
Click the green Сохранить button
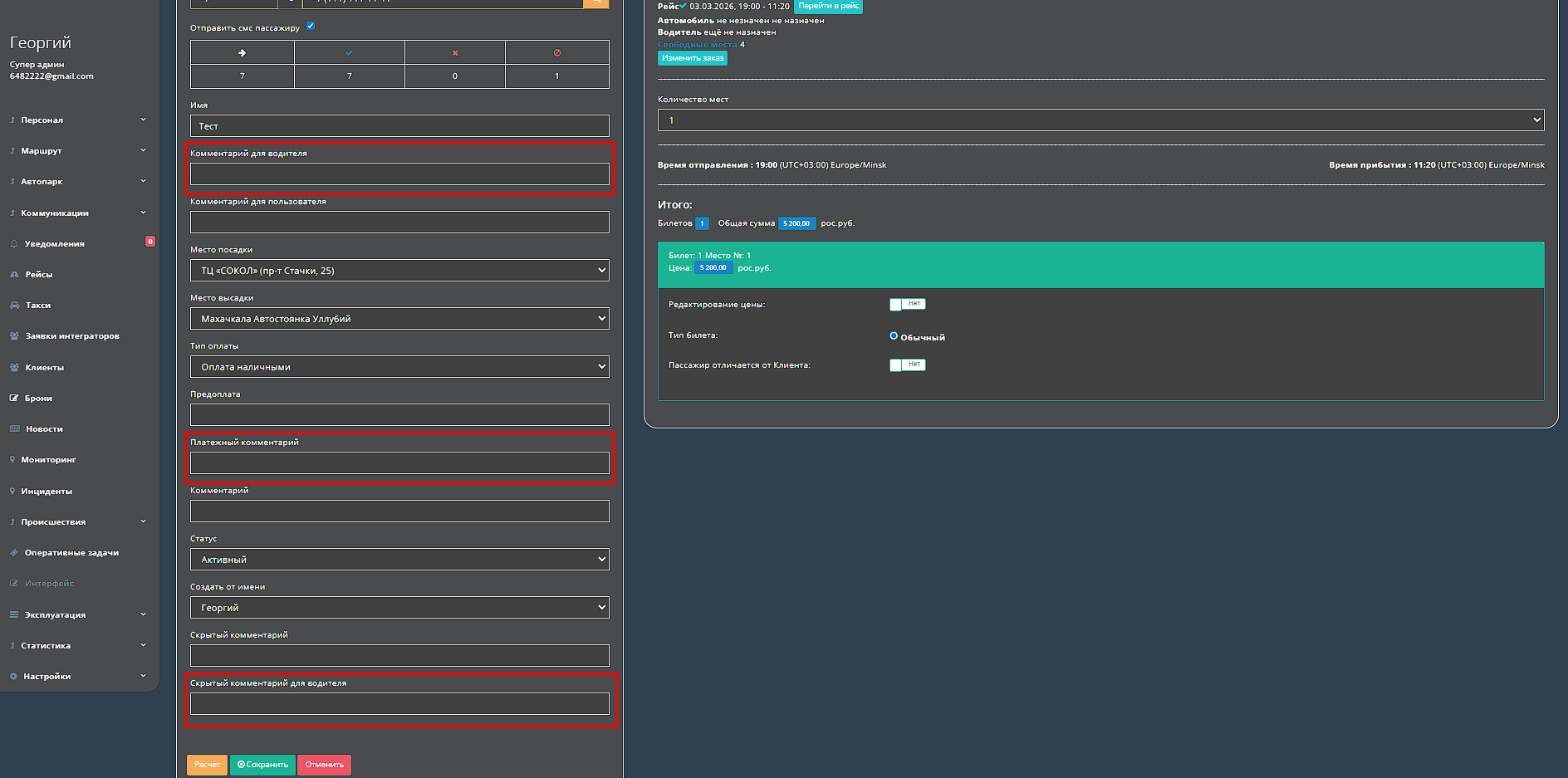(x=262, y=765)
